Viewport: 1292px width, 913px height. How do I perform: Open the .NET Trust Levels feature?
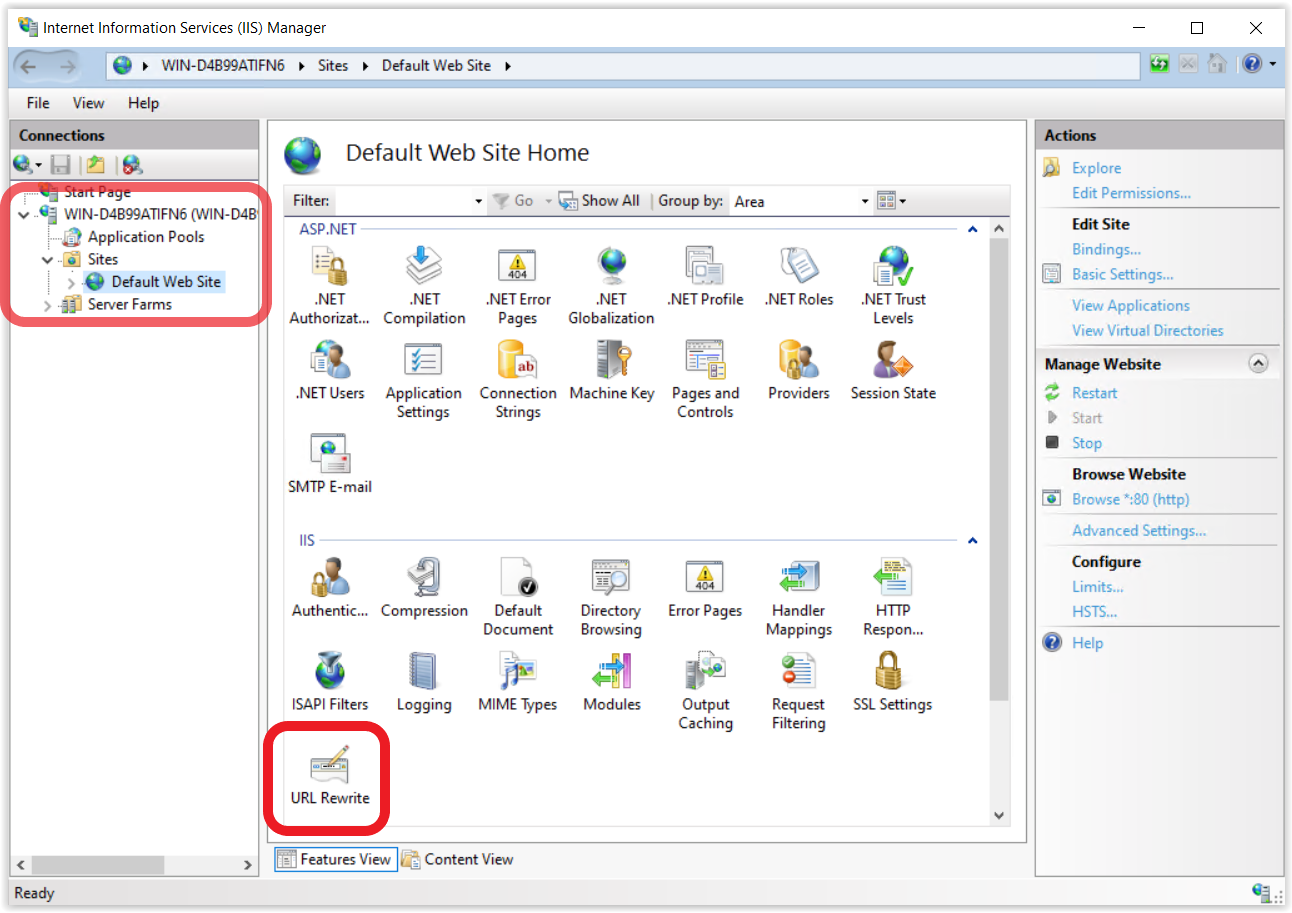[892, 287]
